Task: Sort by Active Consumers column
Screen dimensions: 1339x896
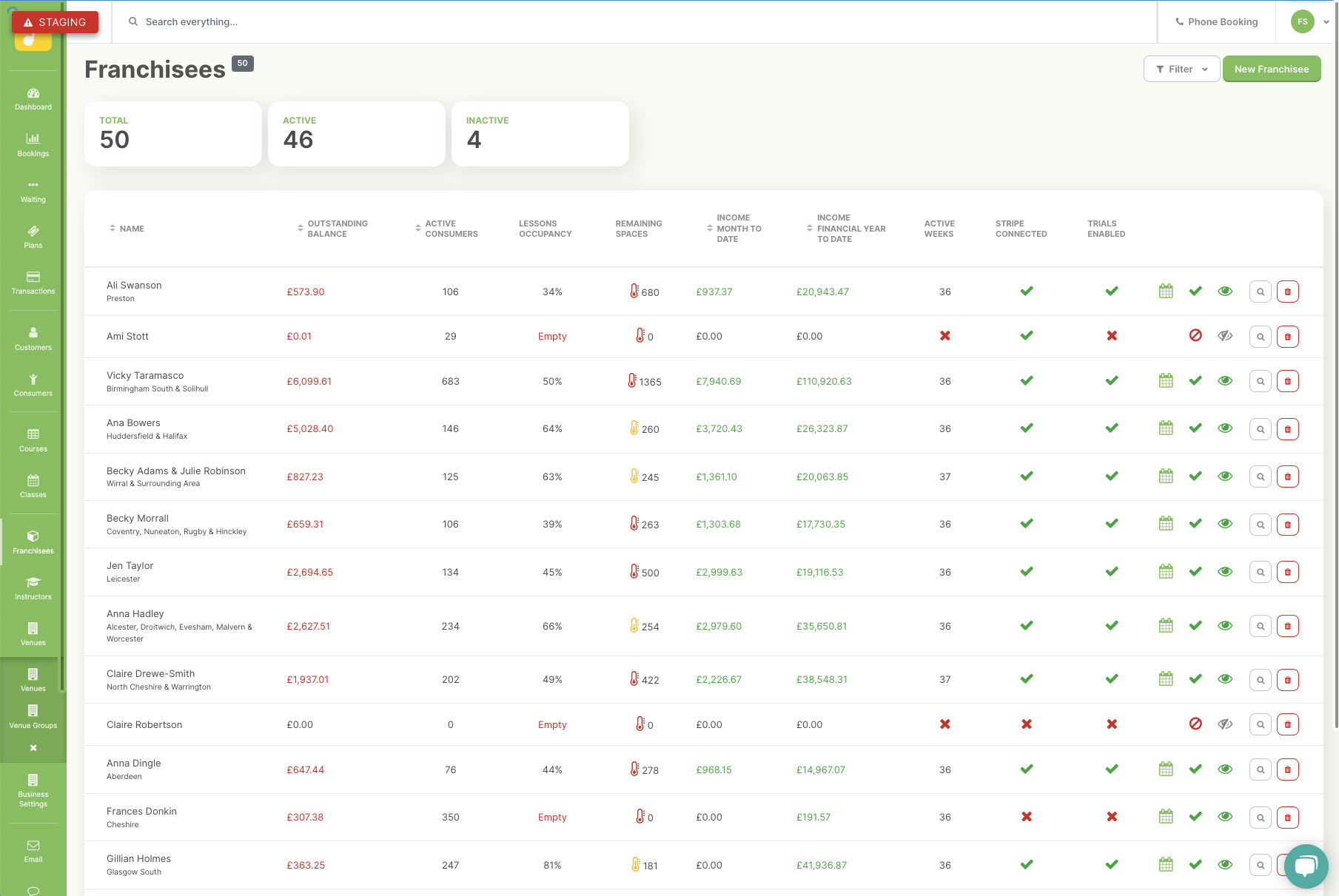Action: (446, 229)
